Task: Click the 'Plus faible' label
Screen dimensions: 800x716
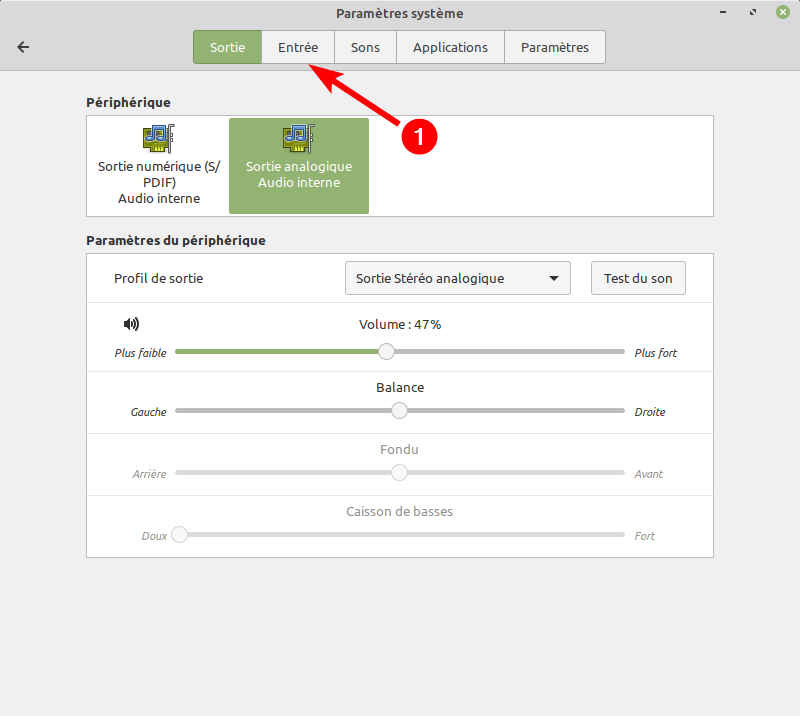Action: click(140, 353)
